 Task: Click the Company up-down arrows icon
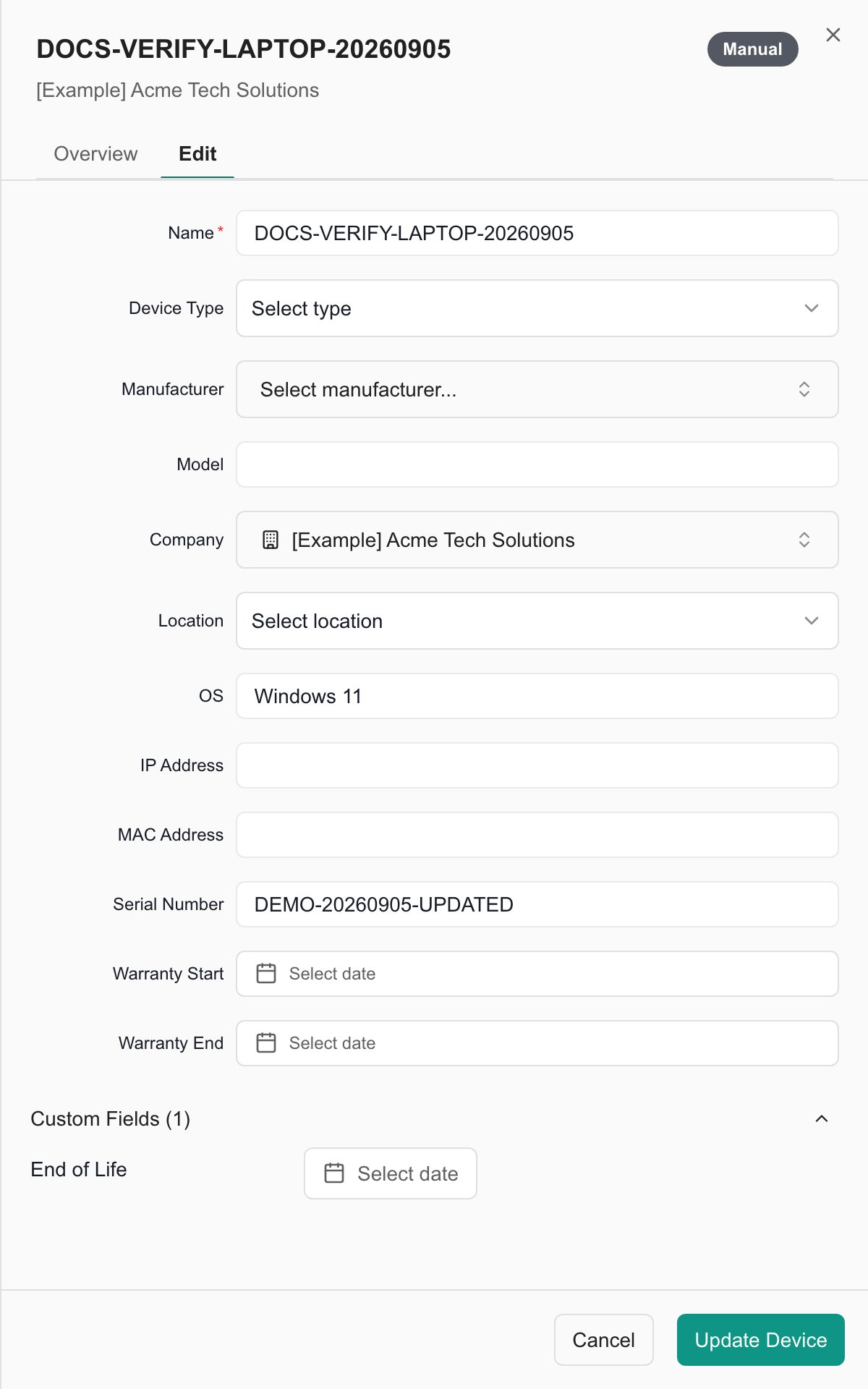(804, 540)
